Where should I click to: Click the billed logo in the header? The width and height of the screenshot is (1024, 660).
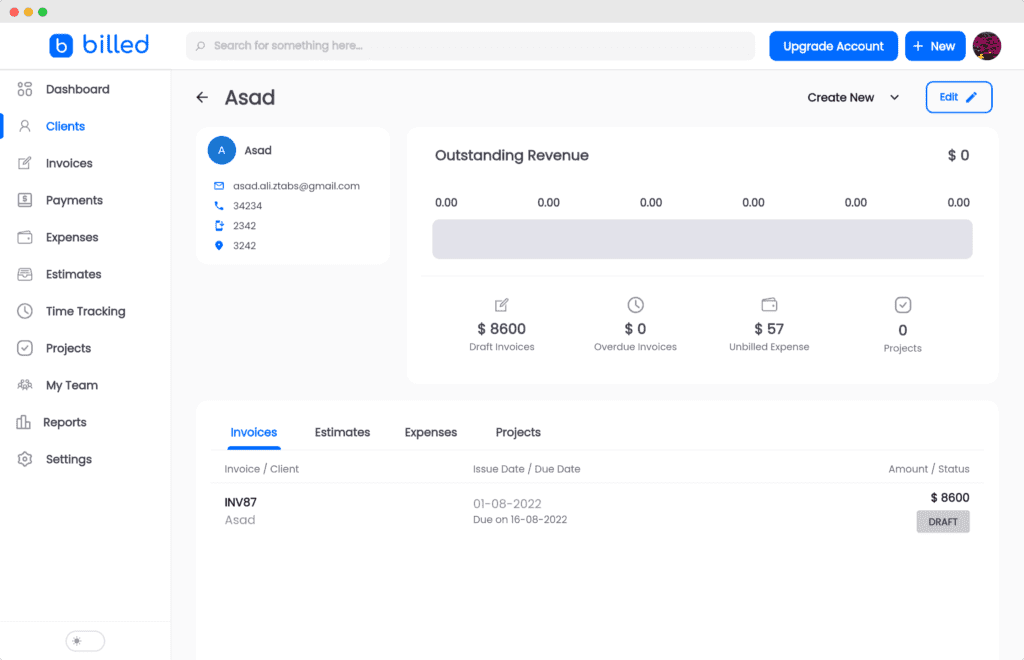[99, 45]
